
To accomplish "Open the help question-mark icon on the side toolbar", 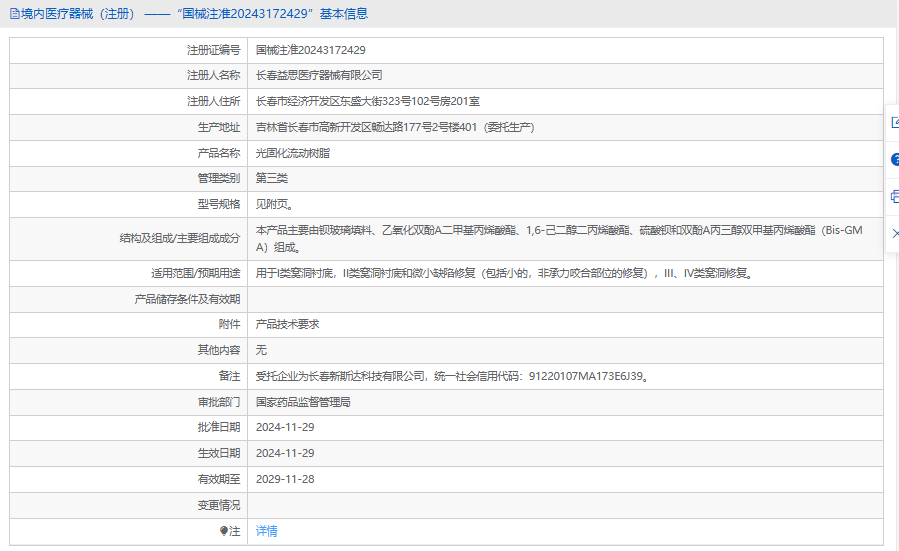I will coord(895,159).
